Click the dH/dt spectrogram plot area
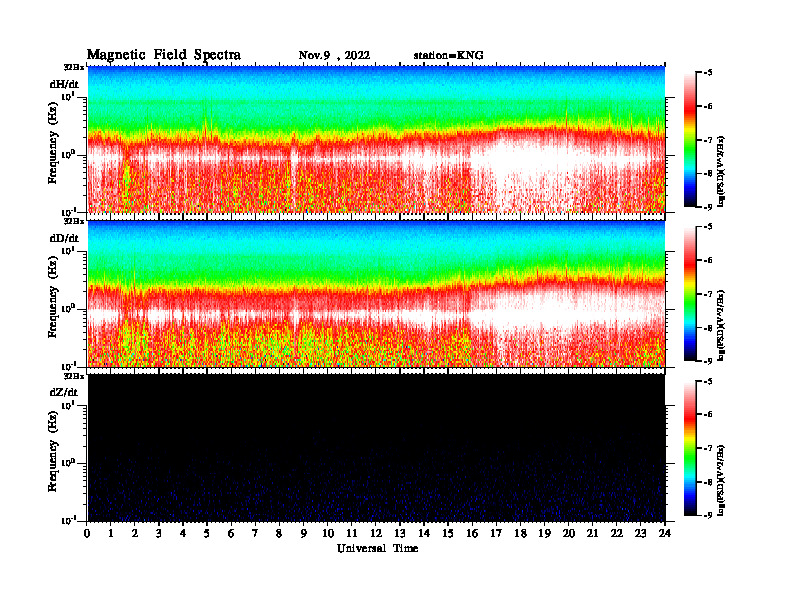The height and width of the screenshot is (612, 792). [x=376, y=139]
